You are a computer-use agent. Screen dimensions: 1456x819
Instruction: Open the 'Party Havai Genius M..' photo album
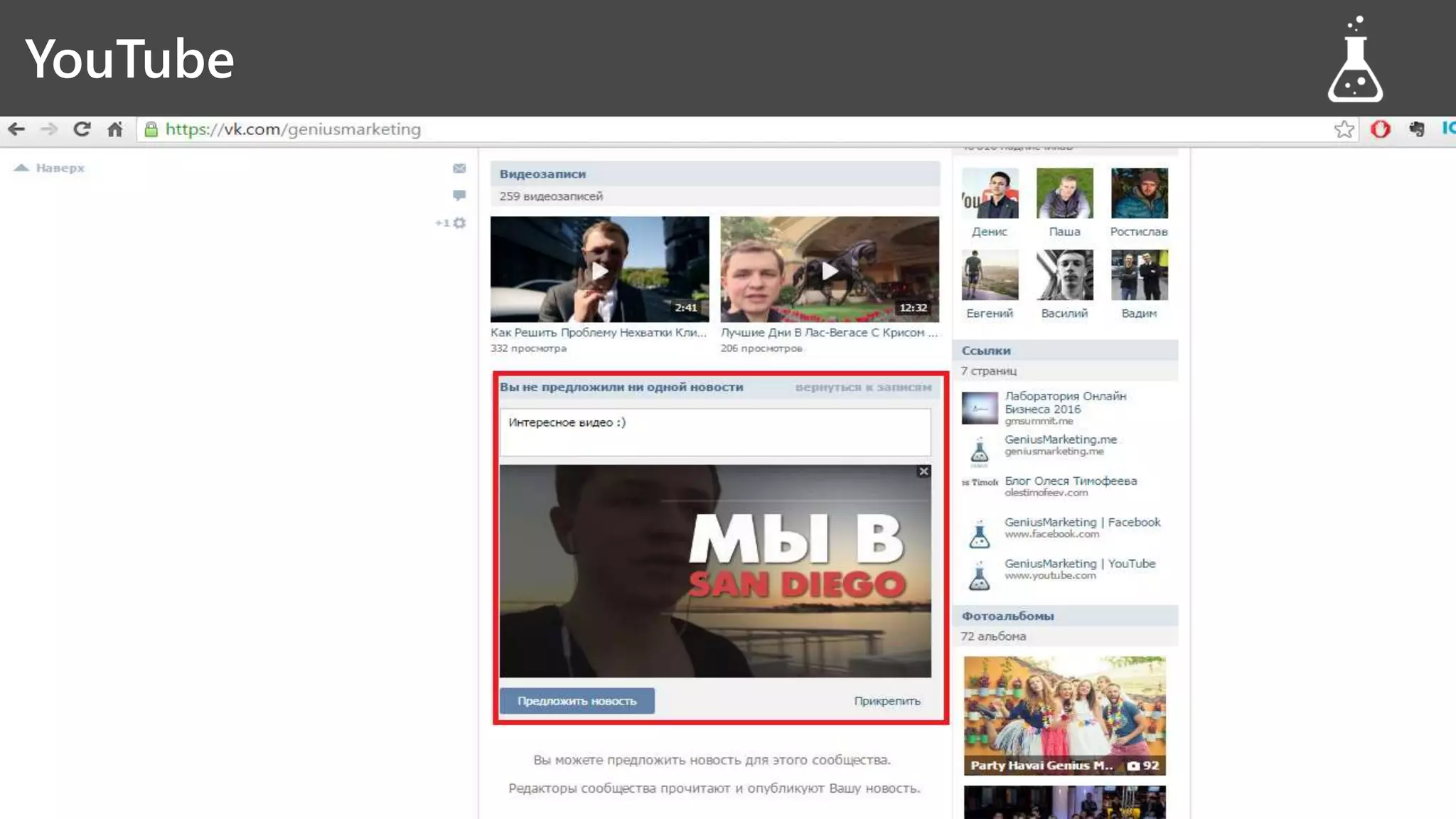[x=1064, y=715]
